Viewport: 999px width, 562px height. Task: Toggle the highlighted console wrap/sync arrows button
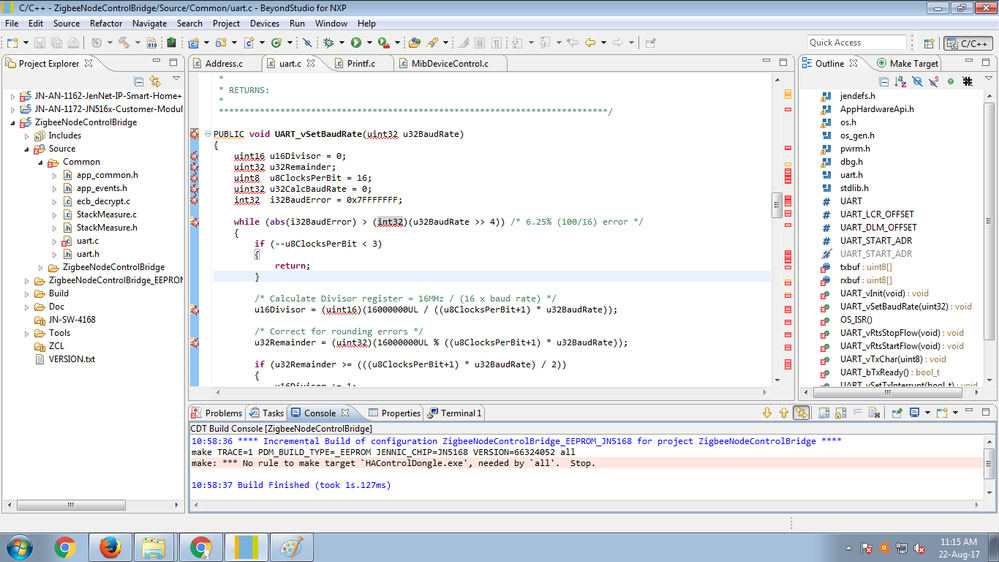(x=801, y=413)
